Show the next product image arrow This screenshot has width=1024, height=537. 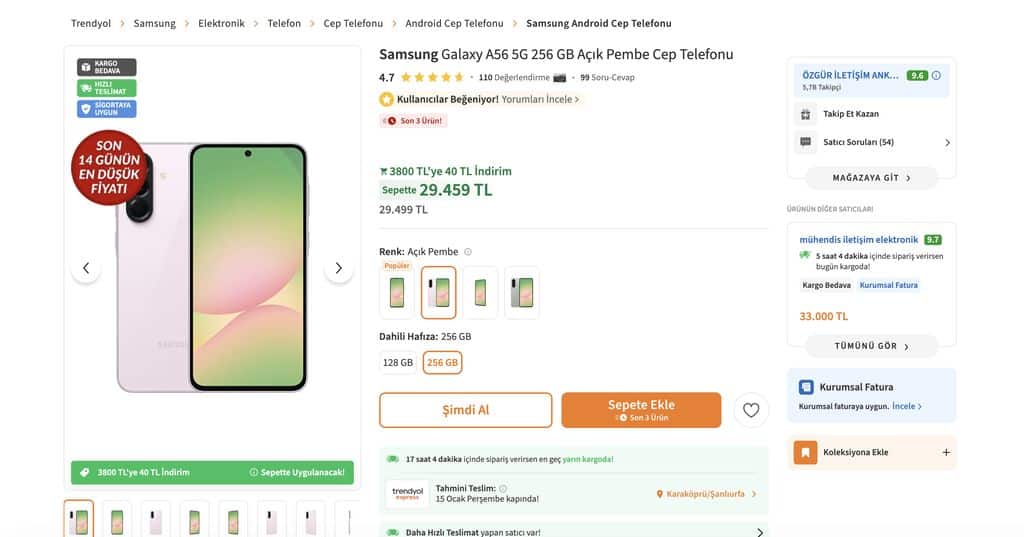click(338, 268)
